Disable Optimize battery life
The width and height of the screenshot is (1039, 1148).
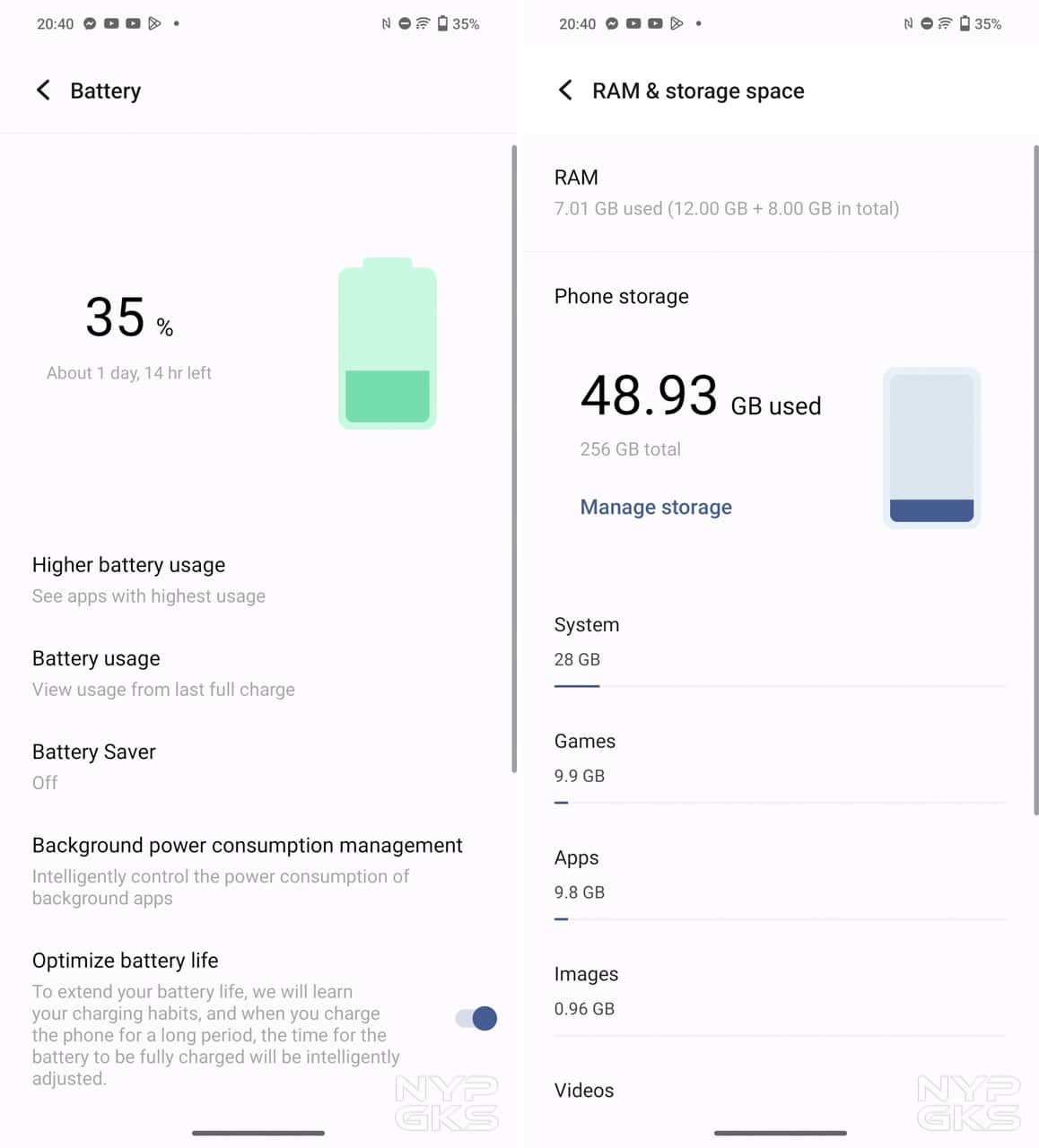pyautogui.click(x=474, y=1018)
